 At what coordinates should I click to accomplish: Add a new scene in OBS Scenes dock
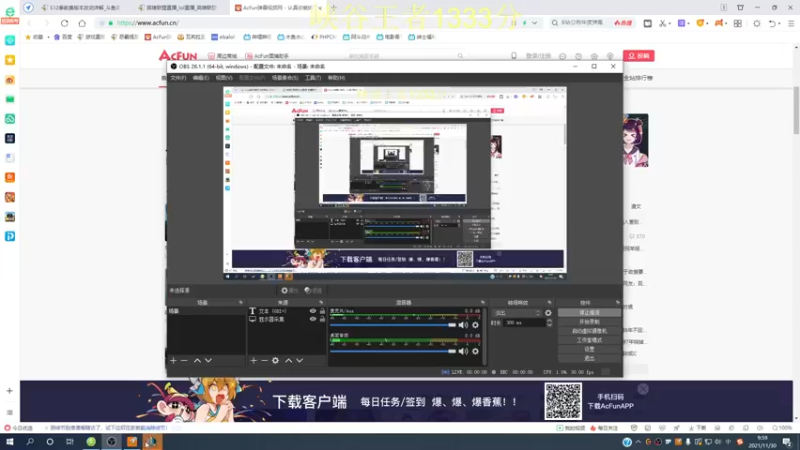tap(173, 361)
